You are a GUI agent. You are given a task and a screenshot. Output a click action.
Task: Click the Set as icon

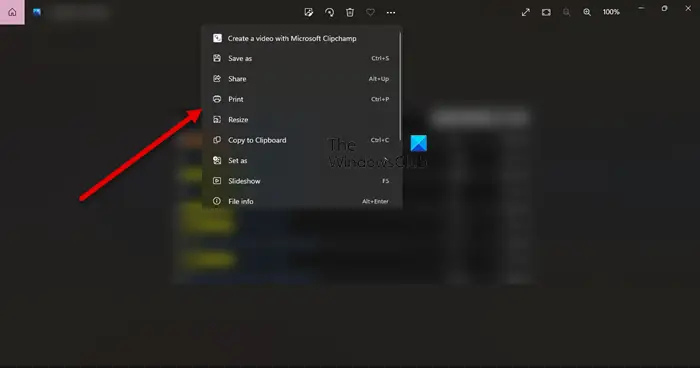click(x=217, y=161)
